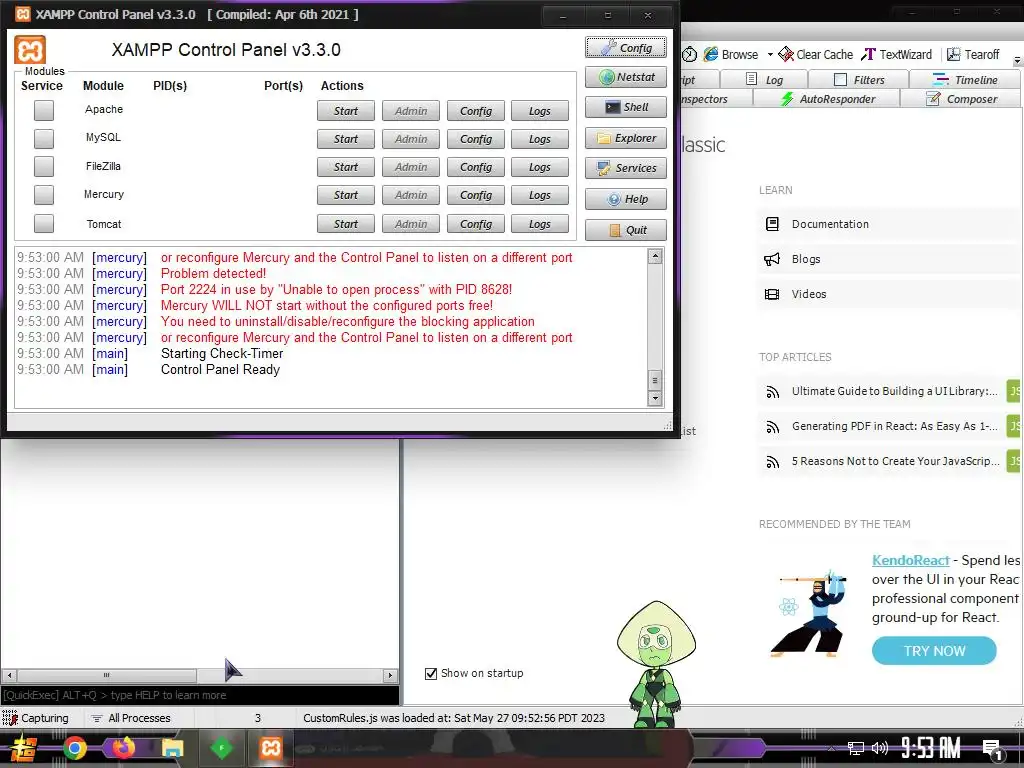The height and width of the screenshot is (768, 1024).
Task: Open MySQL Config dropdown
Action: [475, 139]
